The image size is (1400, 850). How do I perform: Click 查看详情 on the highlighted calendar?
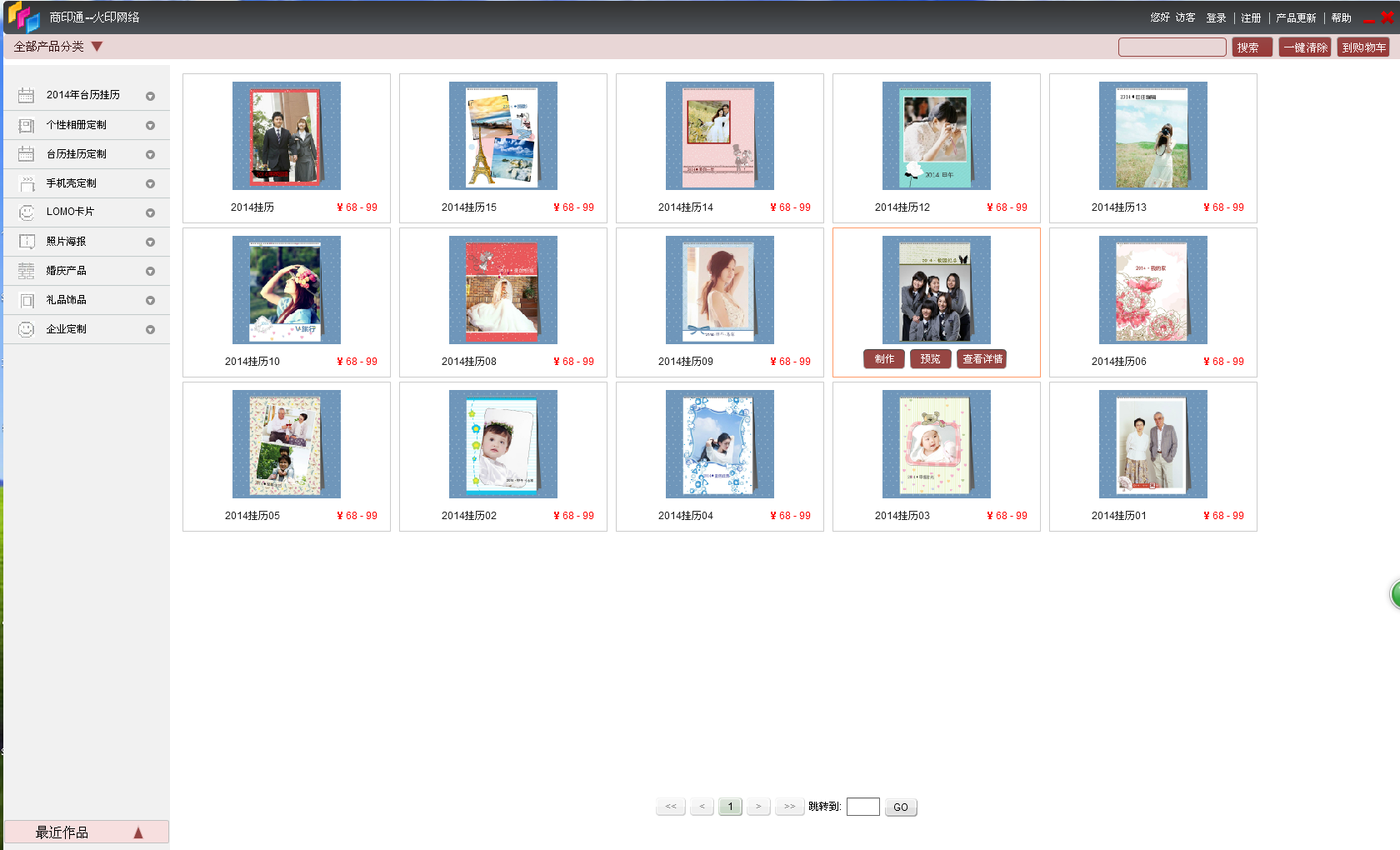[x=982, y=359]
